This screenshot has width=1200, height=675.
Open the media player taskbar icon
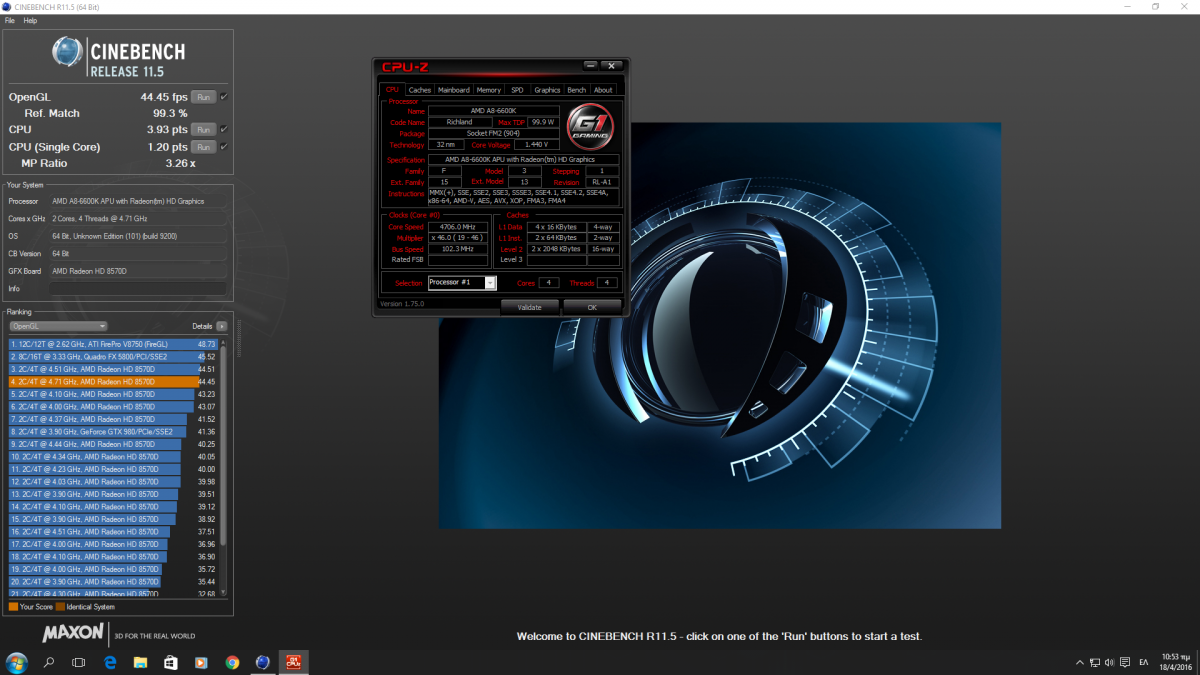(201, 662)
